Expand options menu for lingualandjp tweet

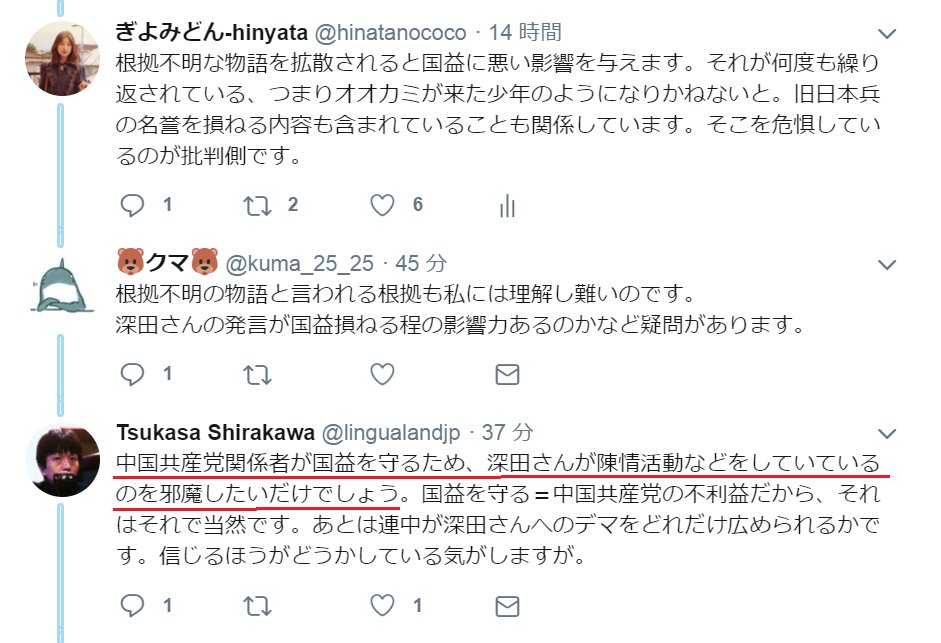886,433
